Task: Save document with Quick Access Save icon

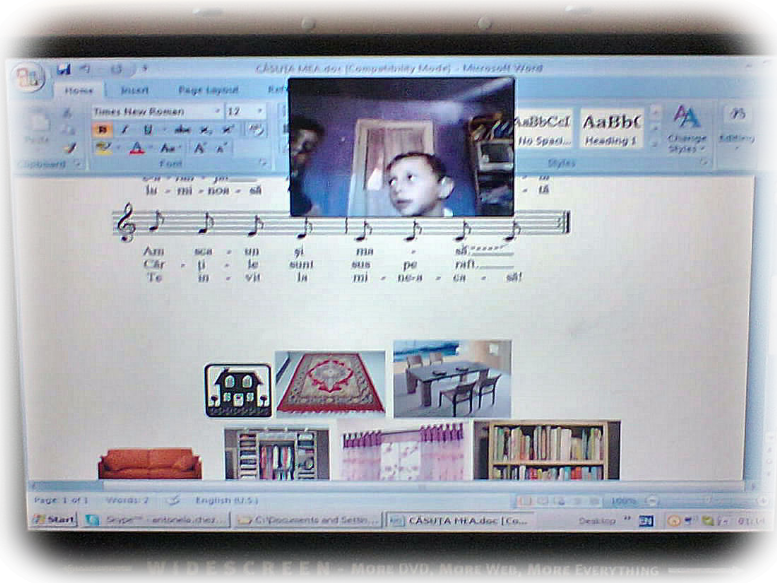Action: pyautogui.click(x=64, y=69)
